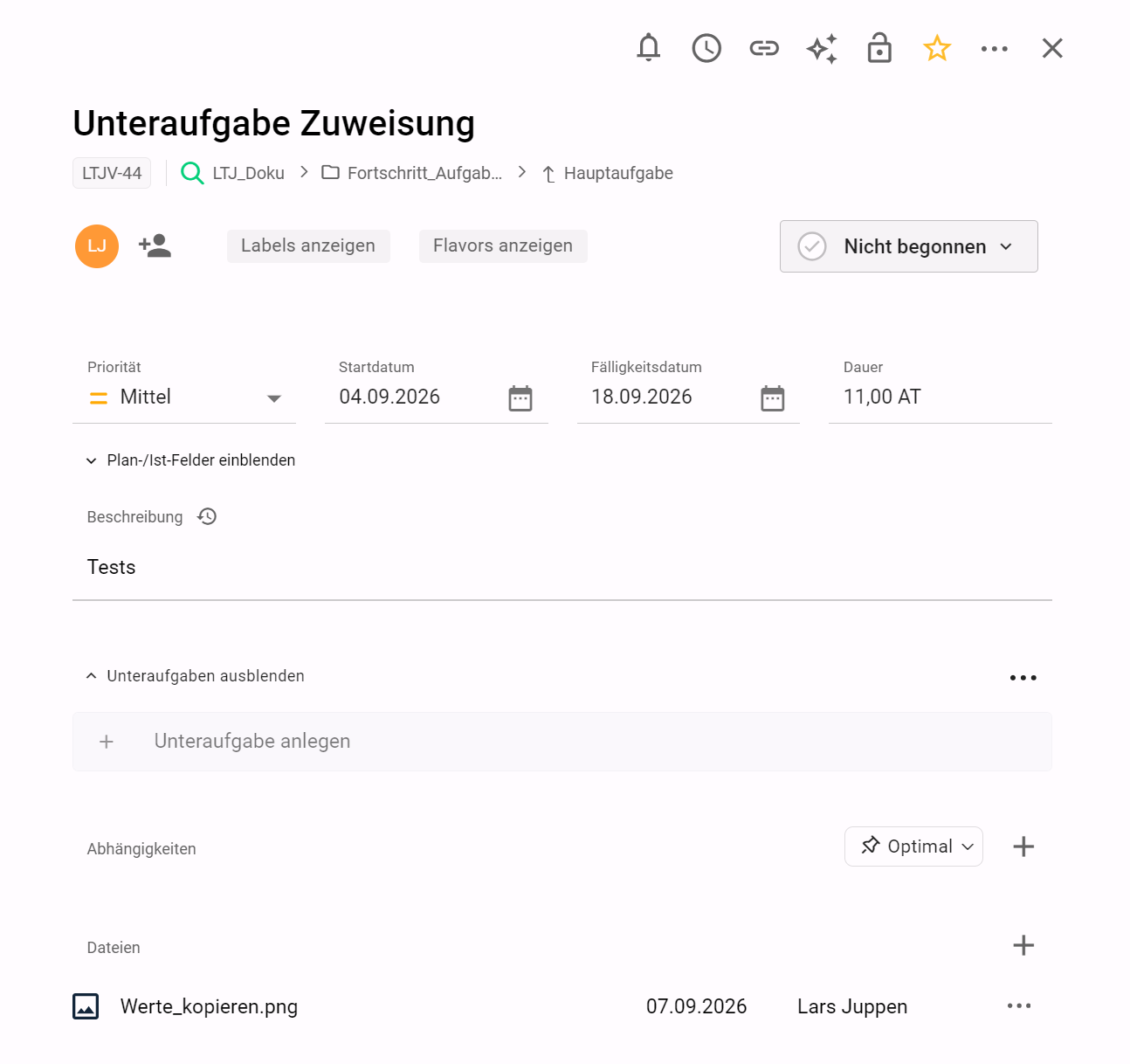Image resolution: width=1130 pixels, height=1064 pixels.
Task: Open description history clock icon
Action: click(x=207, y=516)
